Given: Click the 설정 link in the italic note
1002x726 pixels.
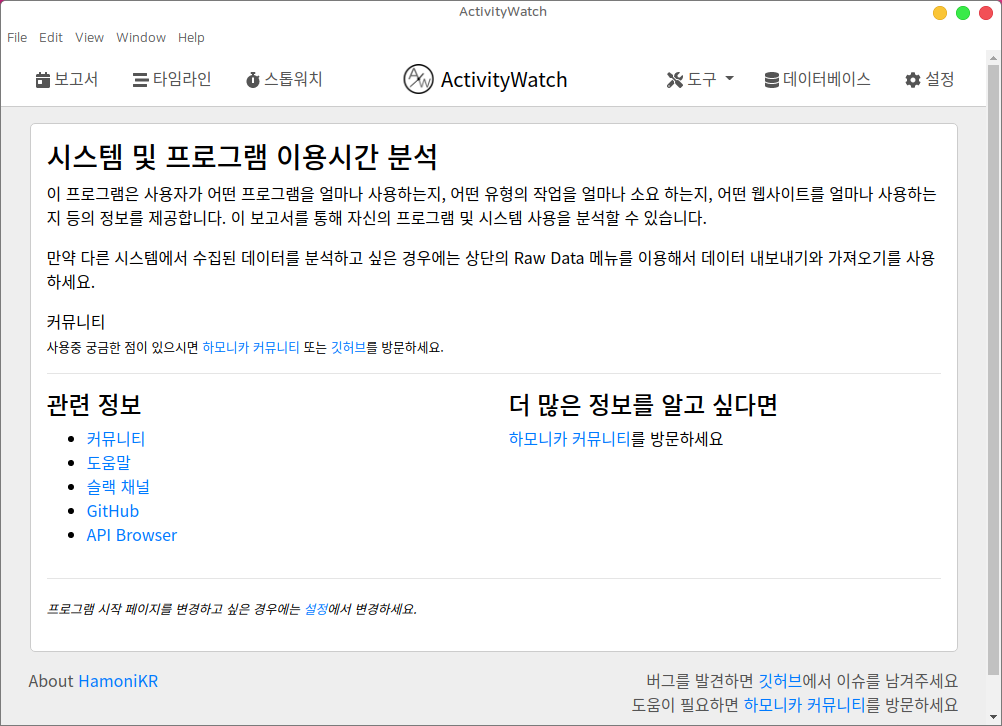Looking at the screenshot, I should pos(316,609).
